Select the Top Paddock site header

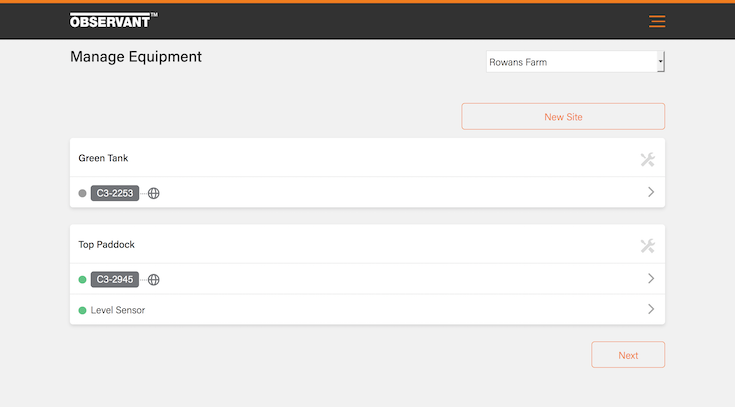(x=106, y=245)
